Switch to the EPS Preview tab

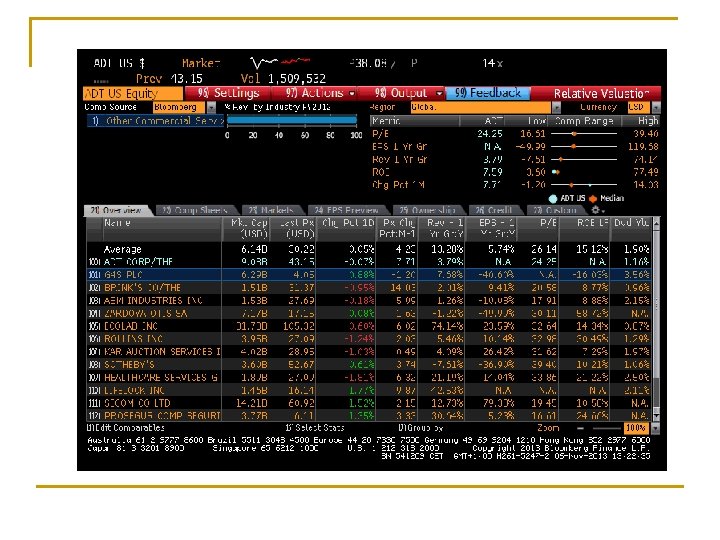[346, 210]
